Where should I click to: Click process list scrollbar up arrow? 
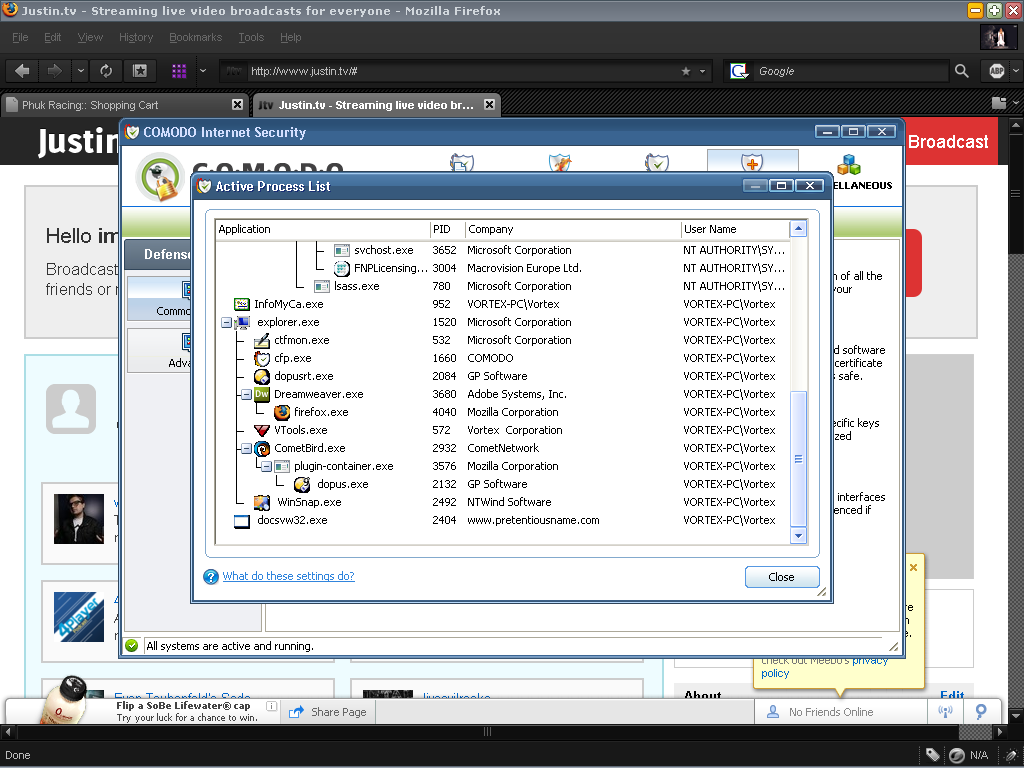tap(798, 229)
